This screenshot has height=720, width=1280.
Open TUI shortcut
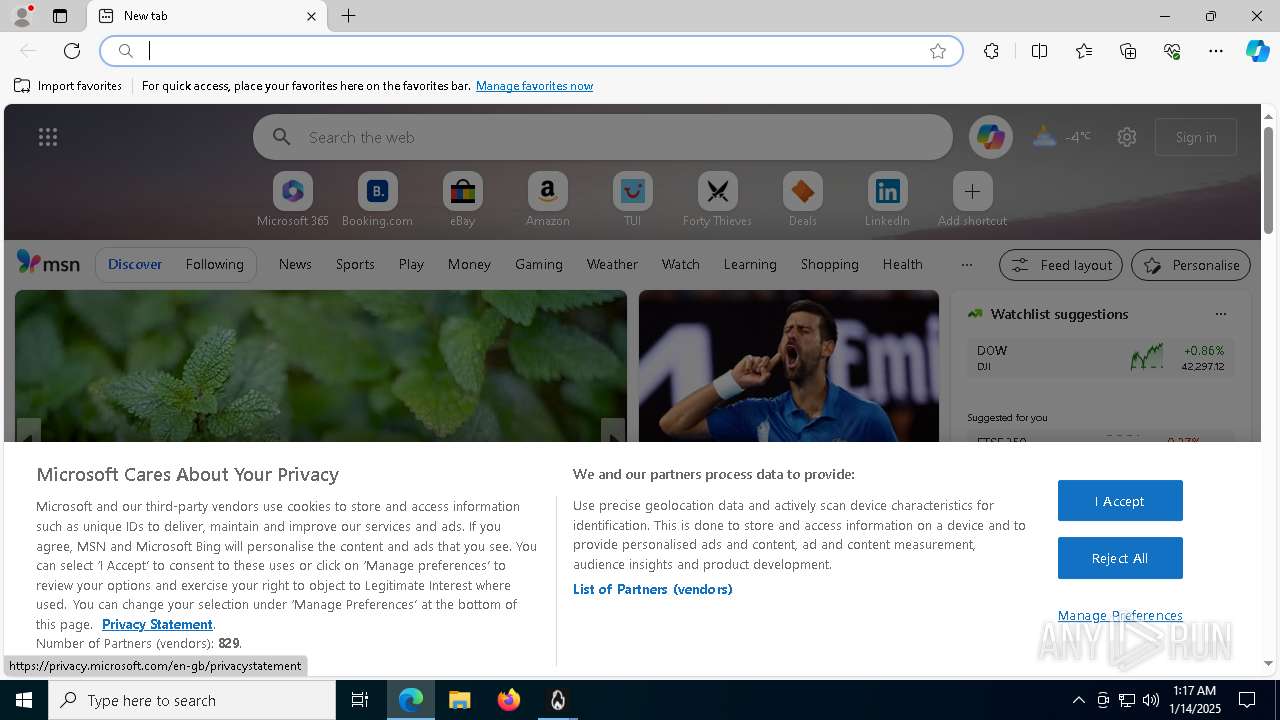632,200
